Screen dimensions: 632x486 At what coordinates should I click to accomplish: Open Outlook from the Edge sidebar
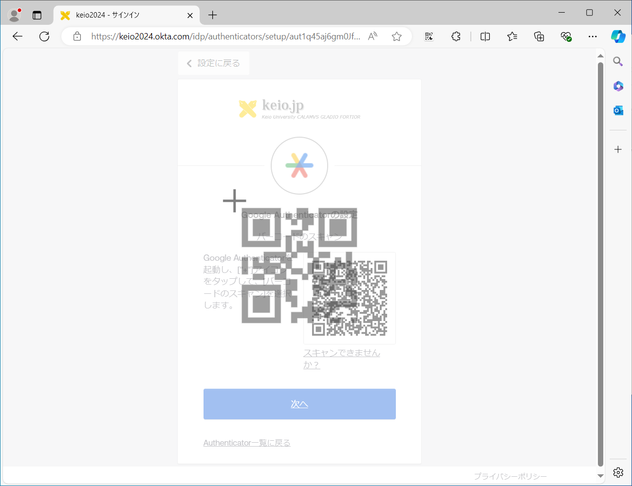pyautogui.click(x=618, y=110)
